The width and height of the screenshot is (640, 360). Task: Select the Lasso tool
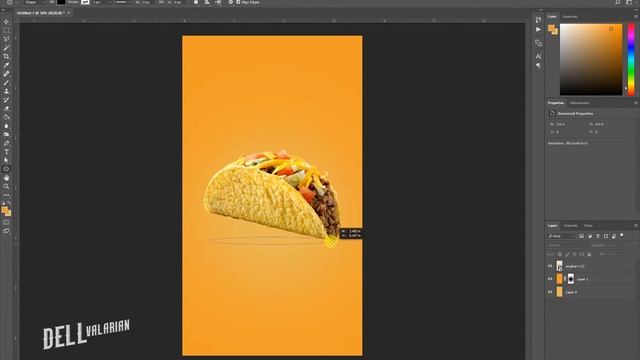pos(6,39)
